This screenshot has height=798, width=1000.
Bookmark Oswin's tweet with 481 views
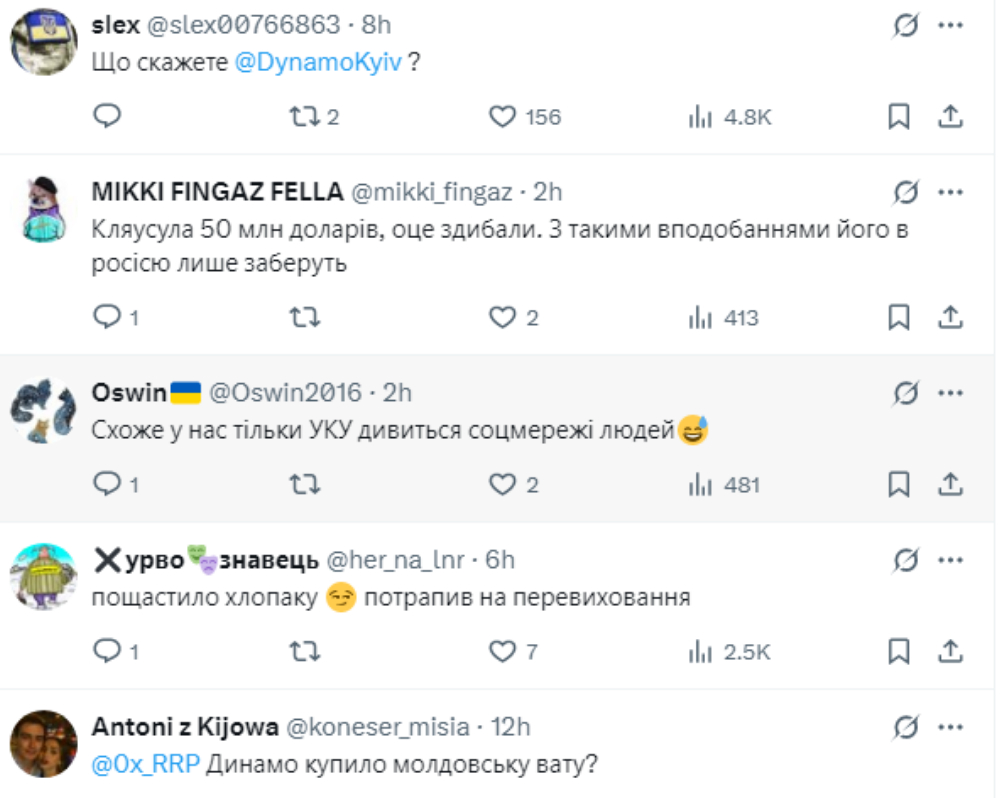tap(899, 485)
